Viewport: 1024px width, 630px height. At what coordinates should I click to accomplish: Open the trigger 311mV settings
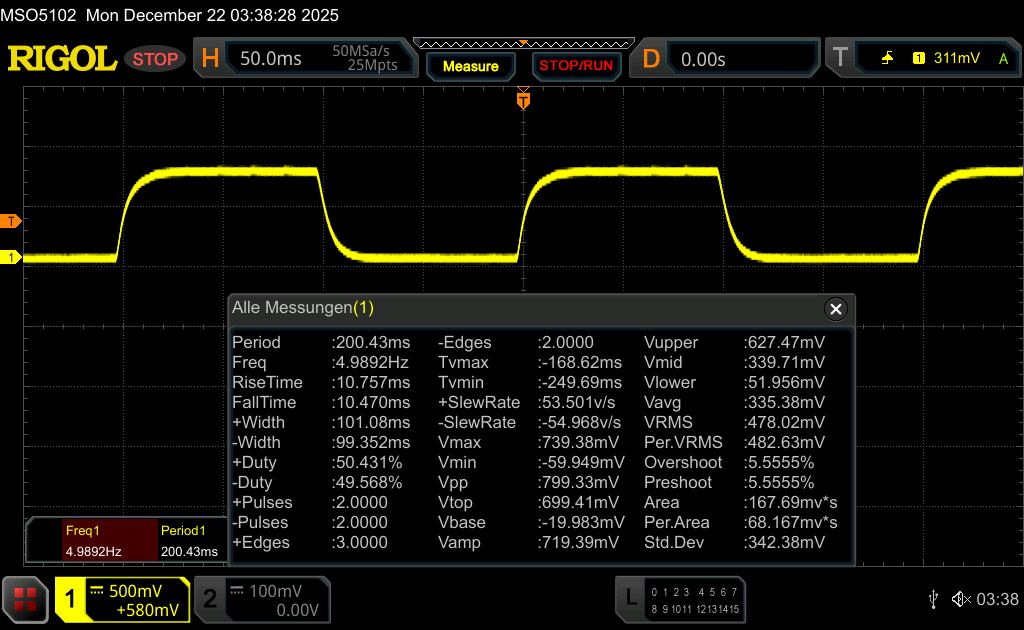click(955, 59)
